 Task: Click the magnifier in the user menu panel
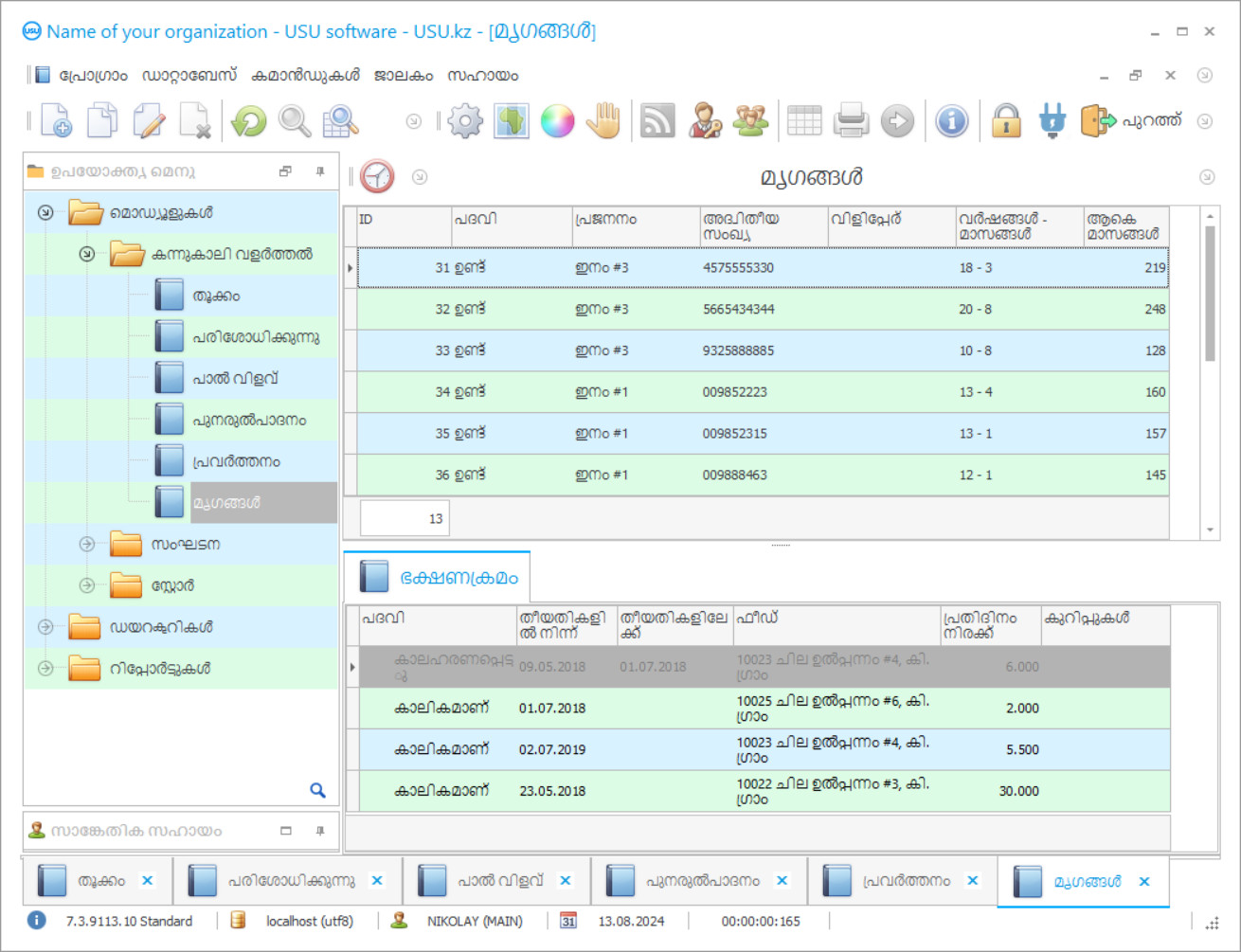point(317,790)
